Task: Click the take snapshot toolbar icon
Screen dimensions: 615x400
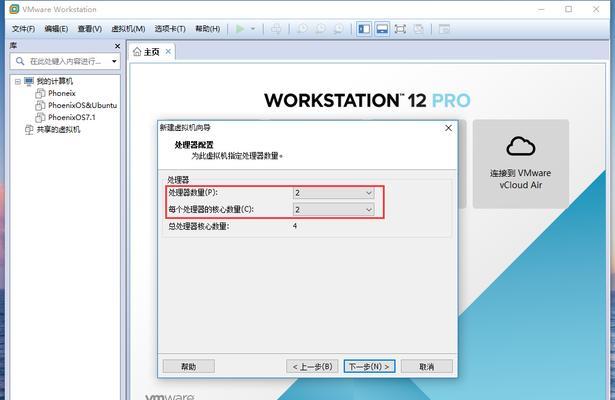Action: [x=302, y=29]
